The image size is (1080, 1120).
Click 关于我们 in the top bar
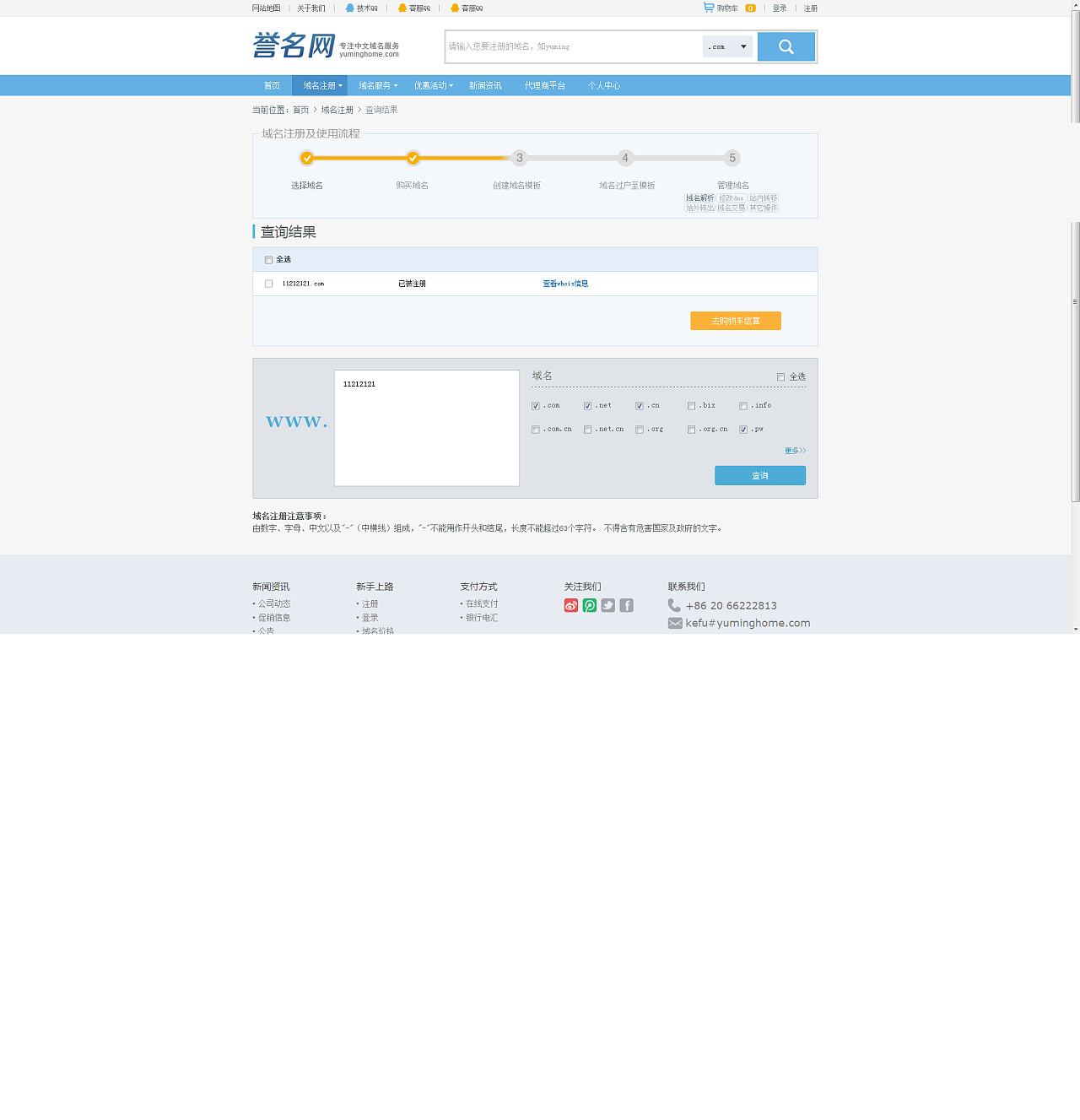(x=311, y=8)
